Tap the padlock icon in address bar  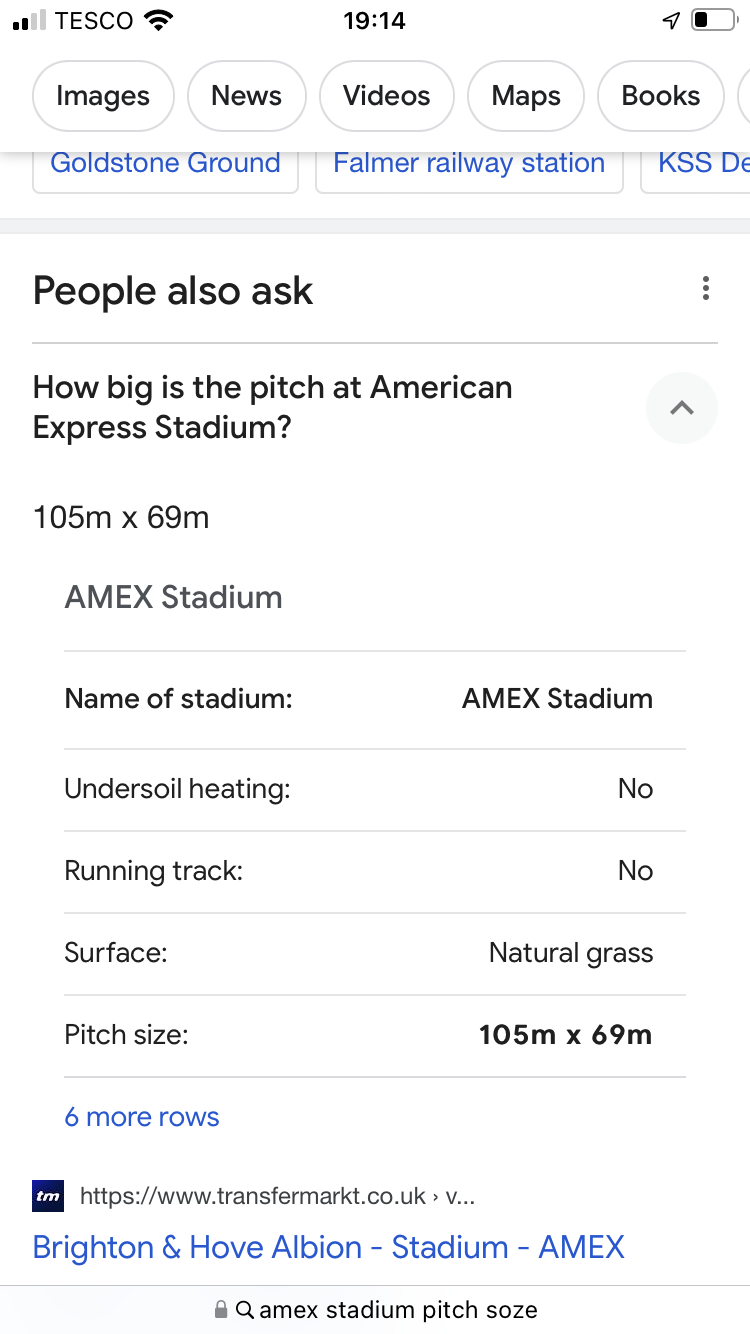[221, 1309]
